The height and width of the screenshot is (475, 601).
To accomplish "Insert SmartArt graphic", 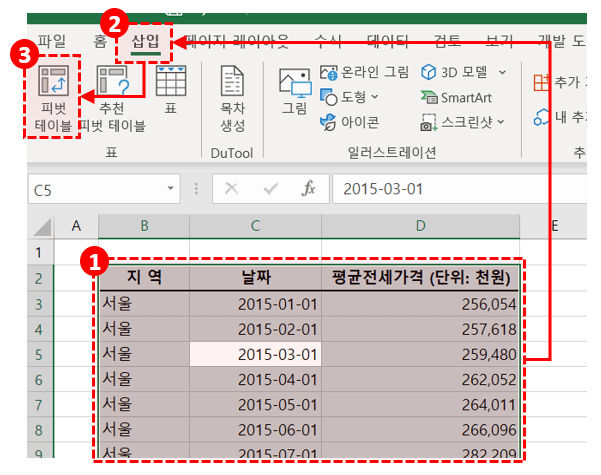I will pyautogui.click(x=456, y=97).
